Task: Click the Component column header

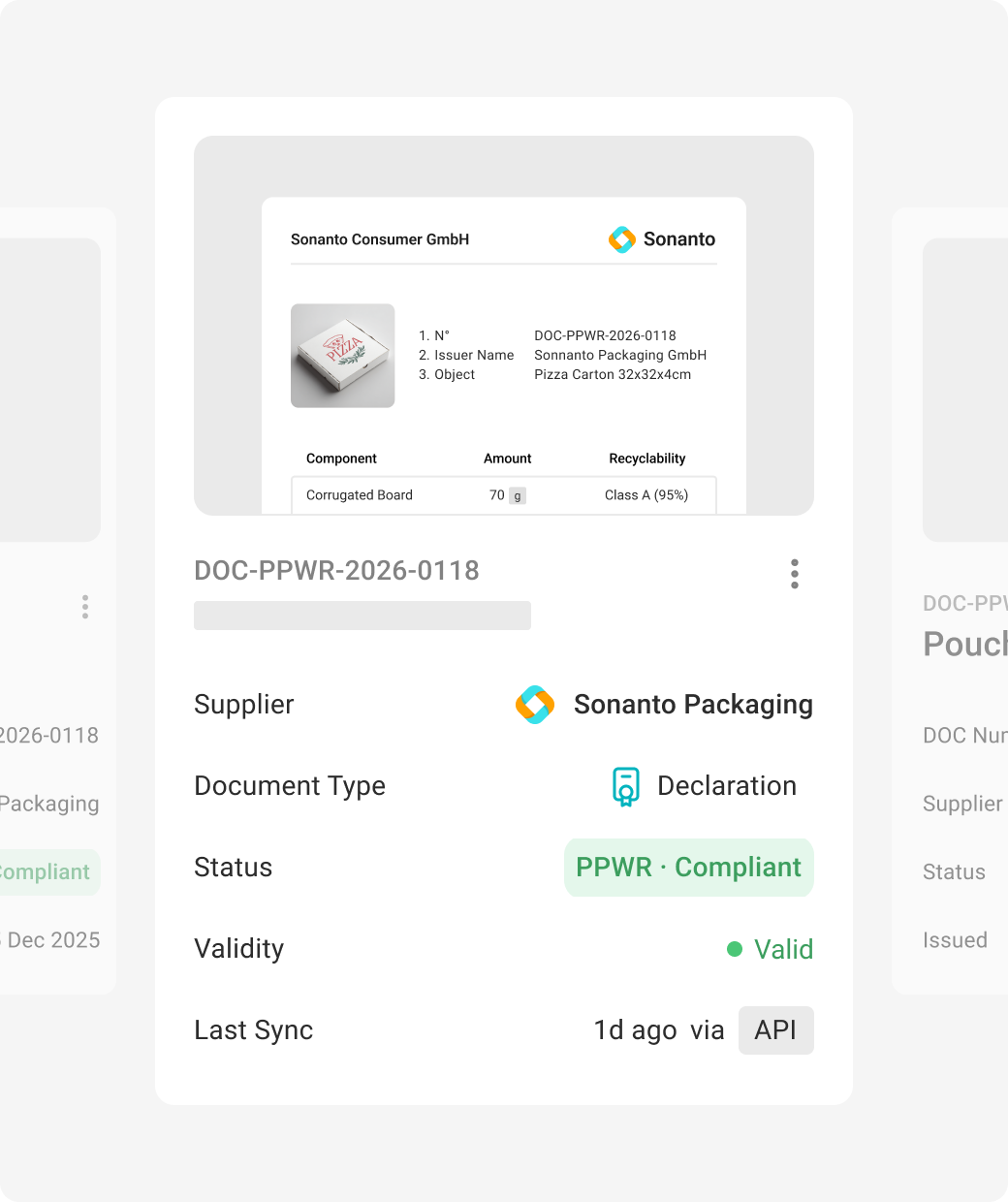Action: tap(341, 459)
